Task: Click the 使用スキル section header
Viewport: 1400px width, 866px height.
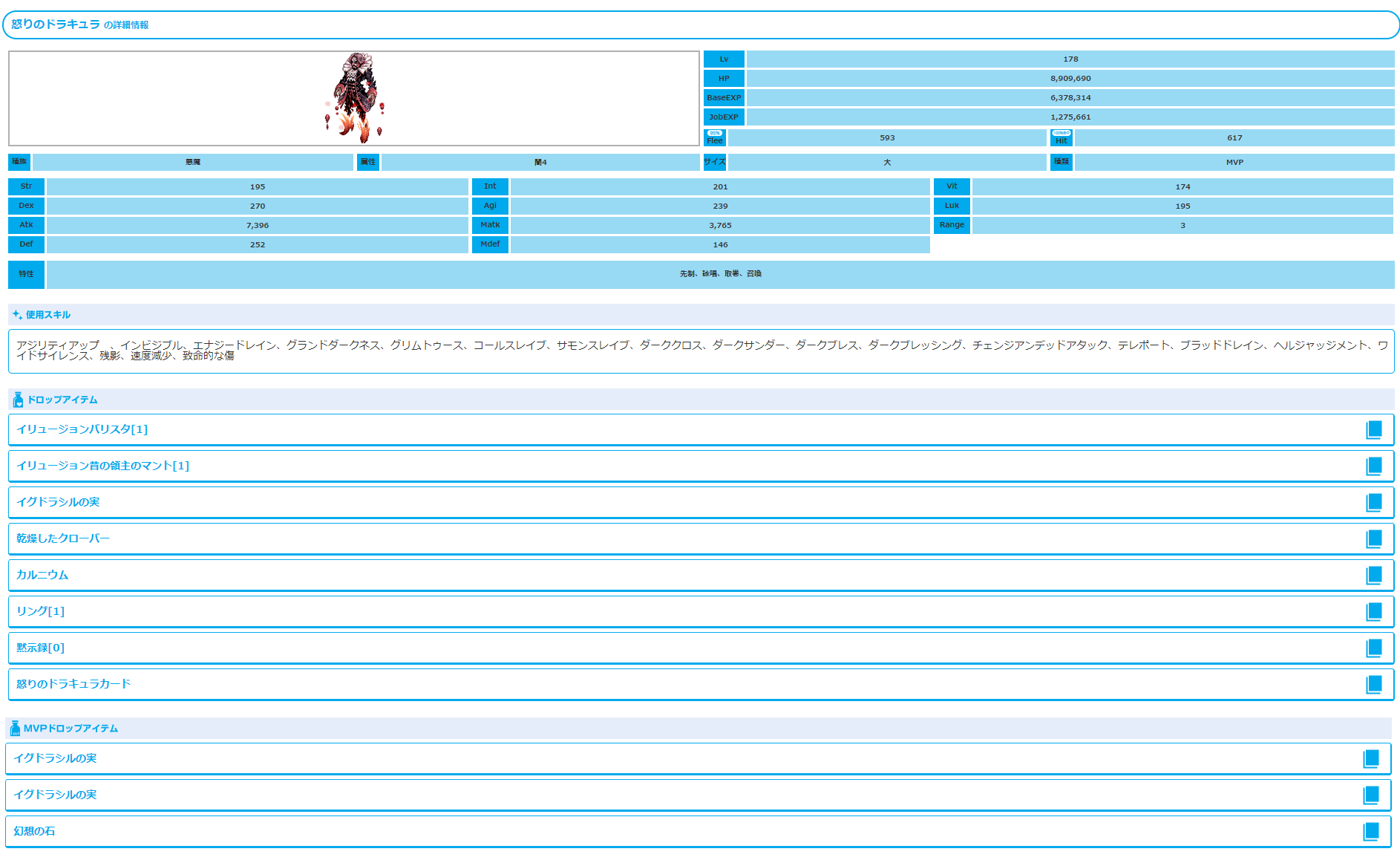Action: [x=48, y=315]
